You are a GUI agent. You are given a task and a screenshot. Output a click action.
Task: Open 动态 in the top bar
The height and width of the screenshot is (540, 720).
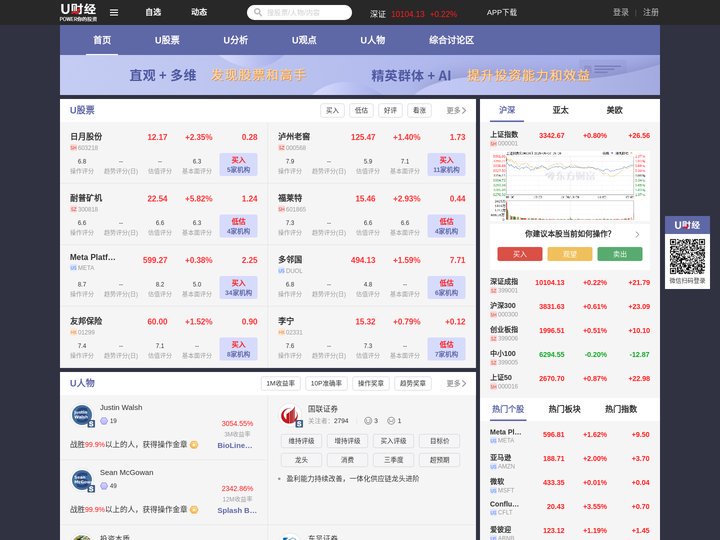(x=199, y=12)
